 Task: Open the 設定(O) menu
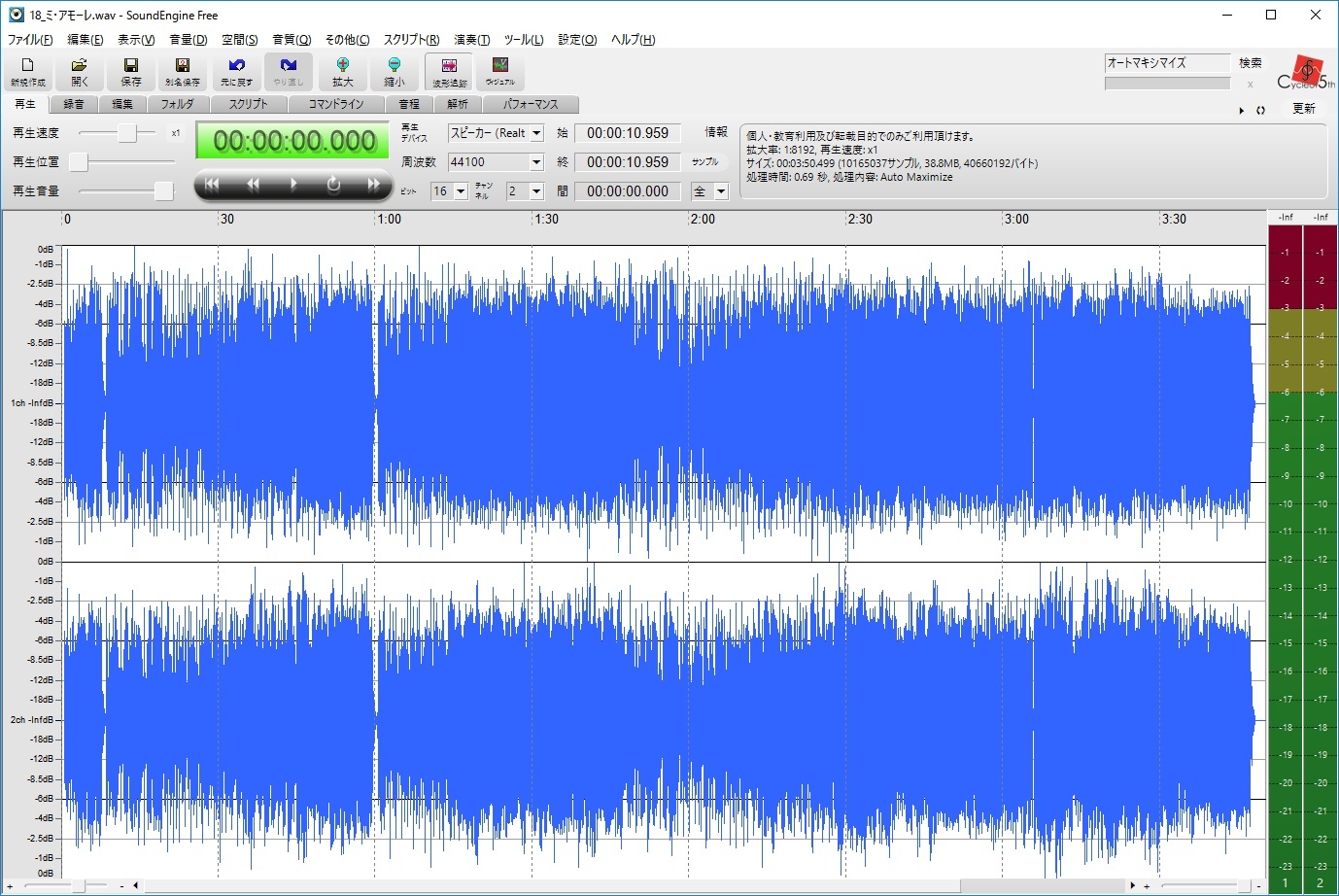(577, 40)
